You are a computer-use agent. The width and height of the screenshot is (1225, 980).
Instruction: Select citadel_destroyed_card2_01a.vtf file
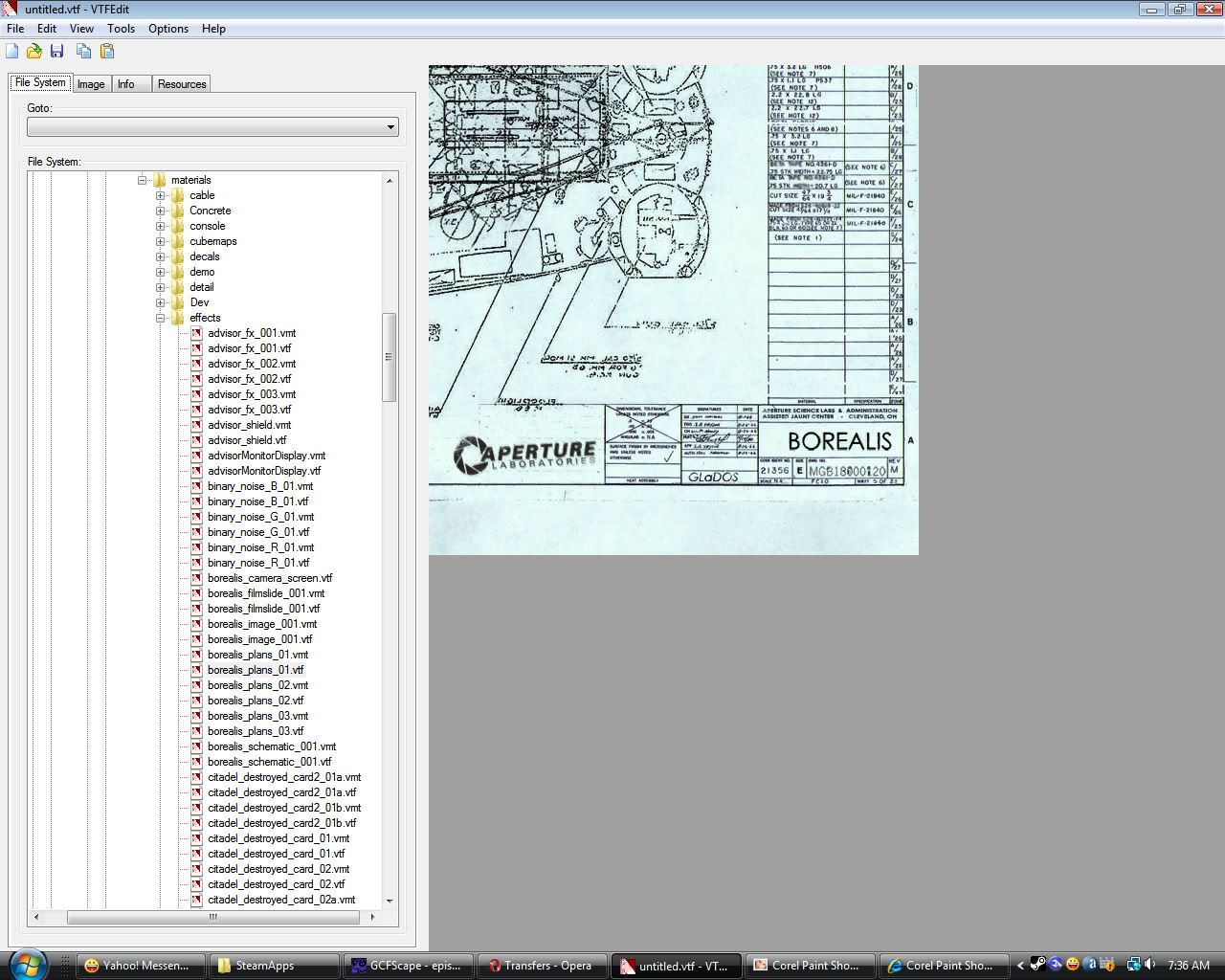[x=281, y=792]
